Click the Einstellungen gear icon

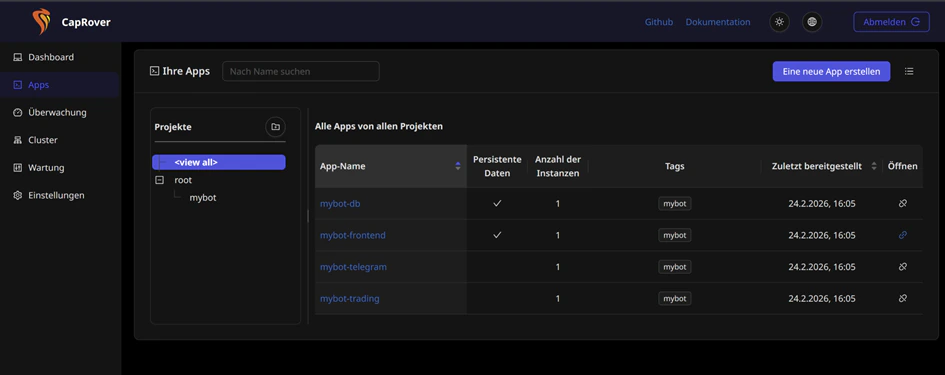pos(17,195)
